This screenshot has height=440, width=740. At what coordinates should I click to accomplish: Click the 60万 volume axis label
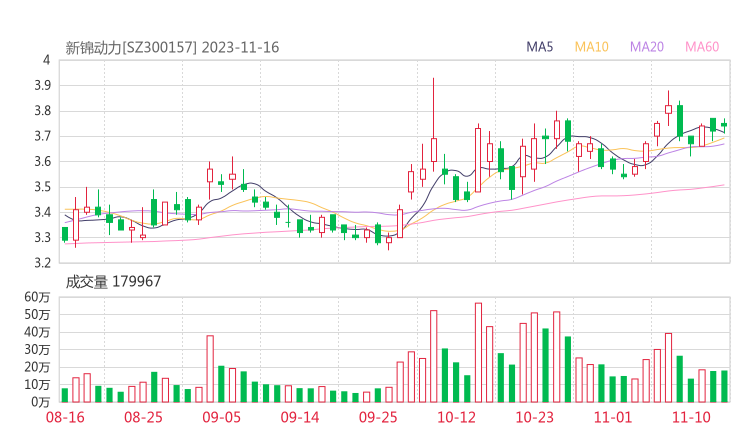pos(37,297)
